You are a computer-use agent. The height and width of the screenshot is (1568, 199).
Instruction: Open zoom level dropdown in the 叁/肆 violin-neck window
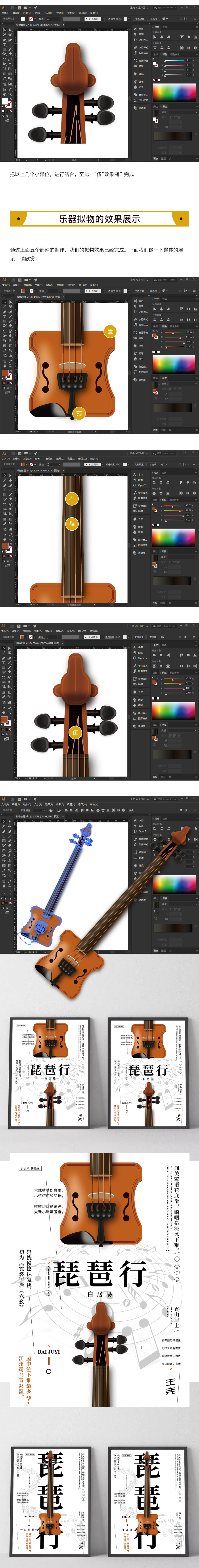(26, 605)
